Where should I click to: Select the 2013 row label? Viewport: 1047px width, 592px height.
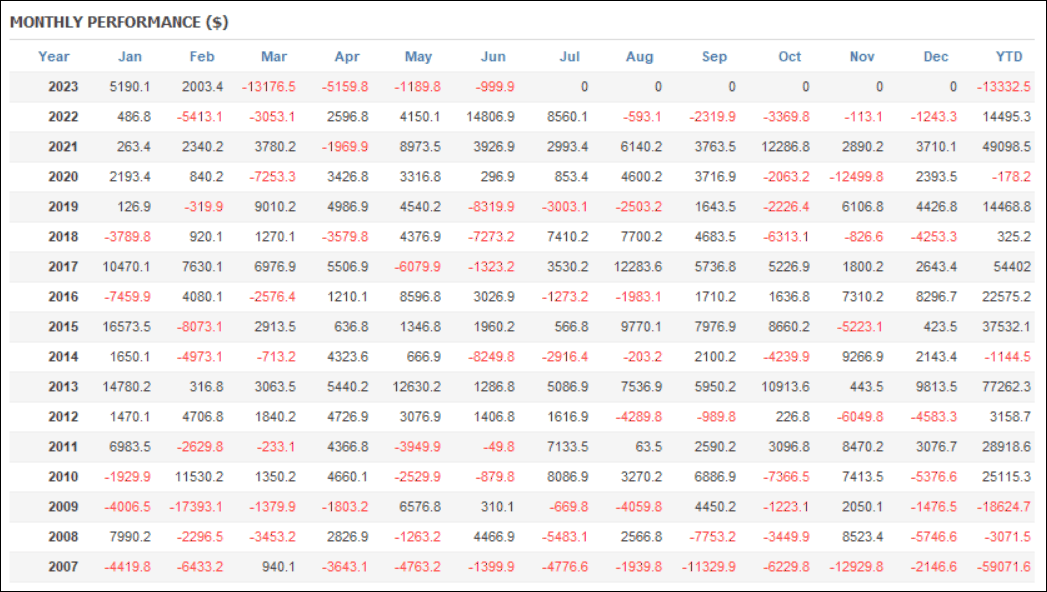(x=63, y=386)
